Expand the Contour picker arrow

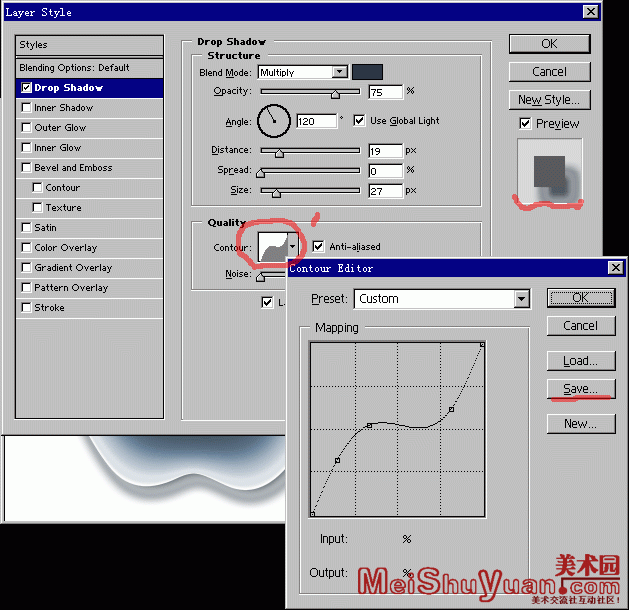point(292,246)
